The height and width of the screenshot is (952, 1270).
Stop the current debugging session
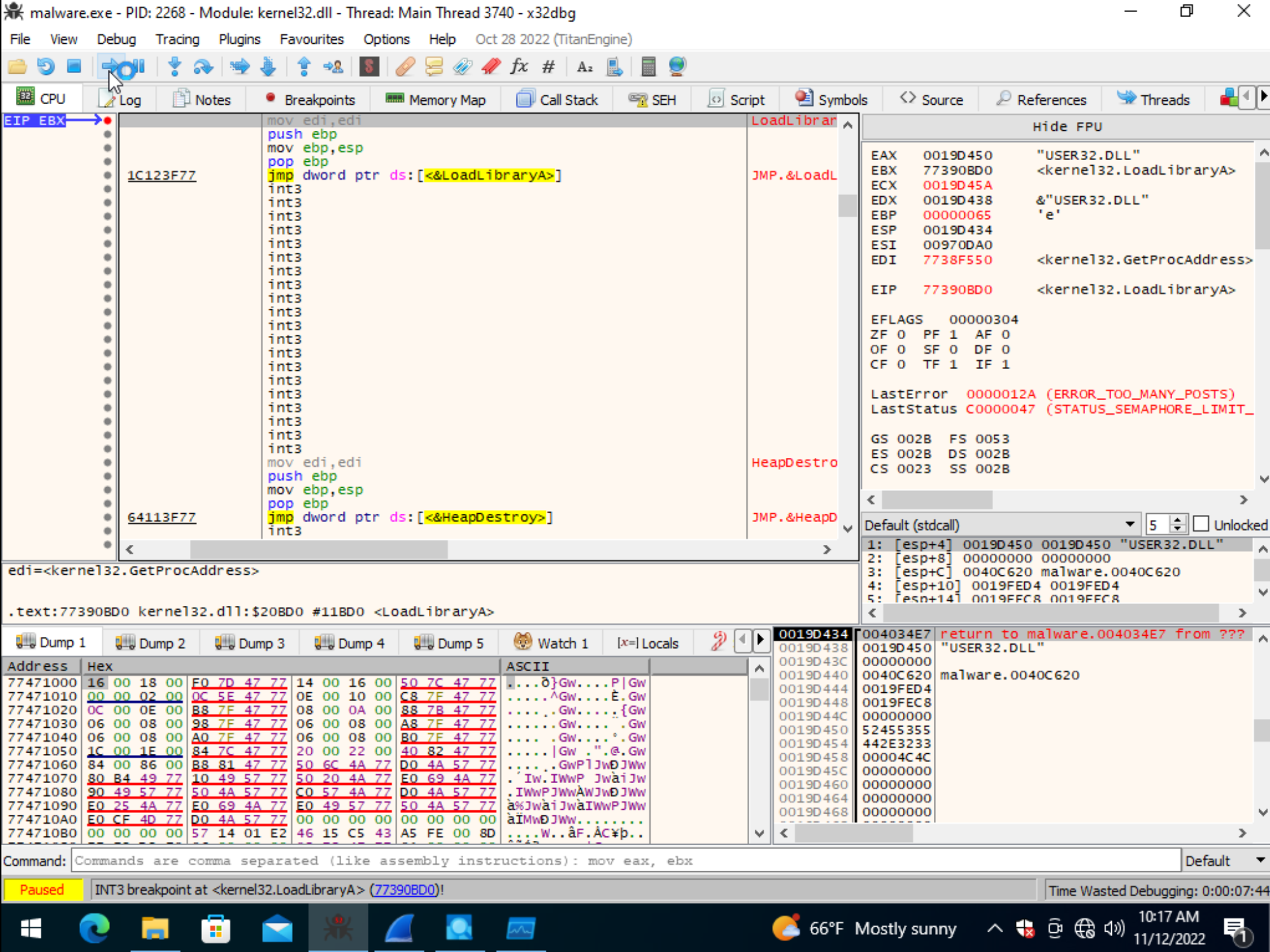pyautogui.click(x=74, y=67)
